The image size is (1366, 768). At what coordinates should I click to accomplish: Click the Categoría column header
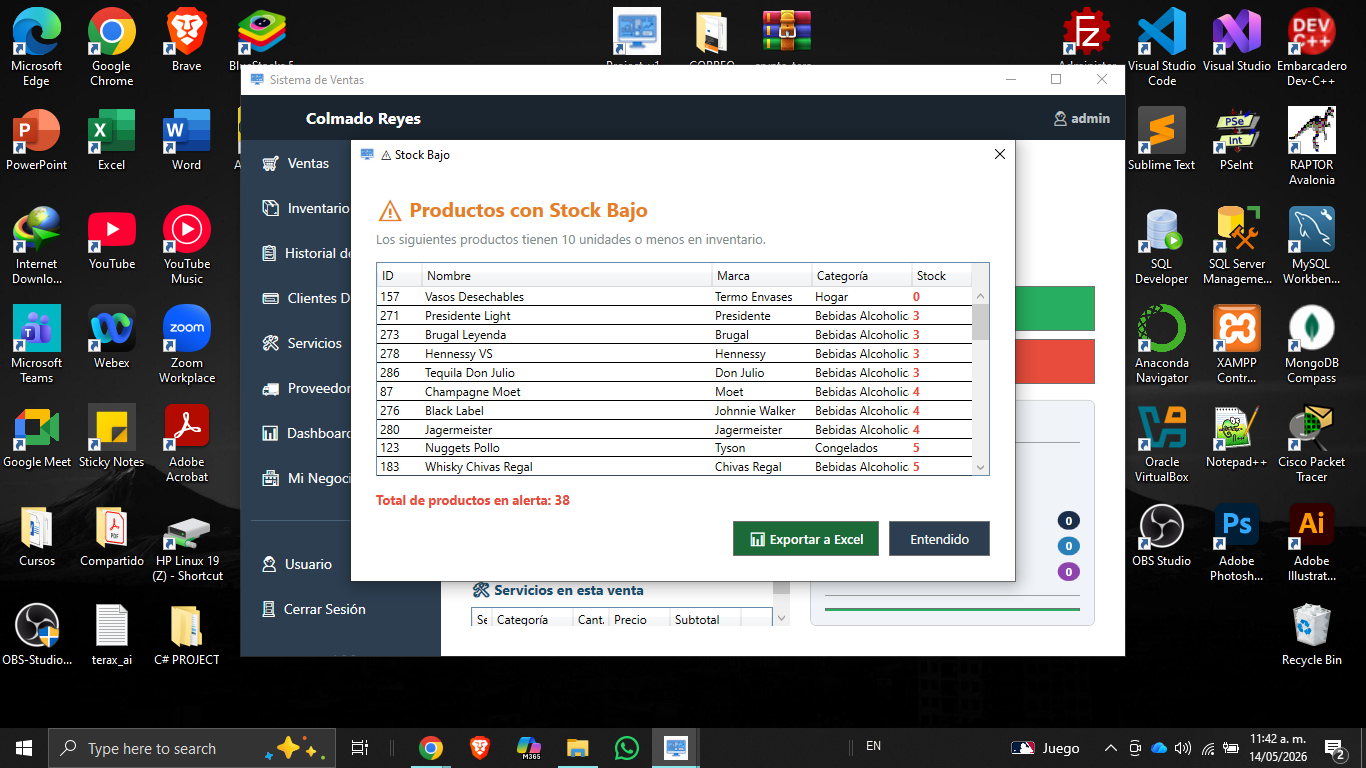point(862,275)
